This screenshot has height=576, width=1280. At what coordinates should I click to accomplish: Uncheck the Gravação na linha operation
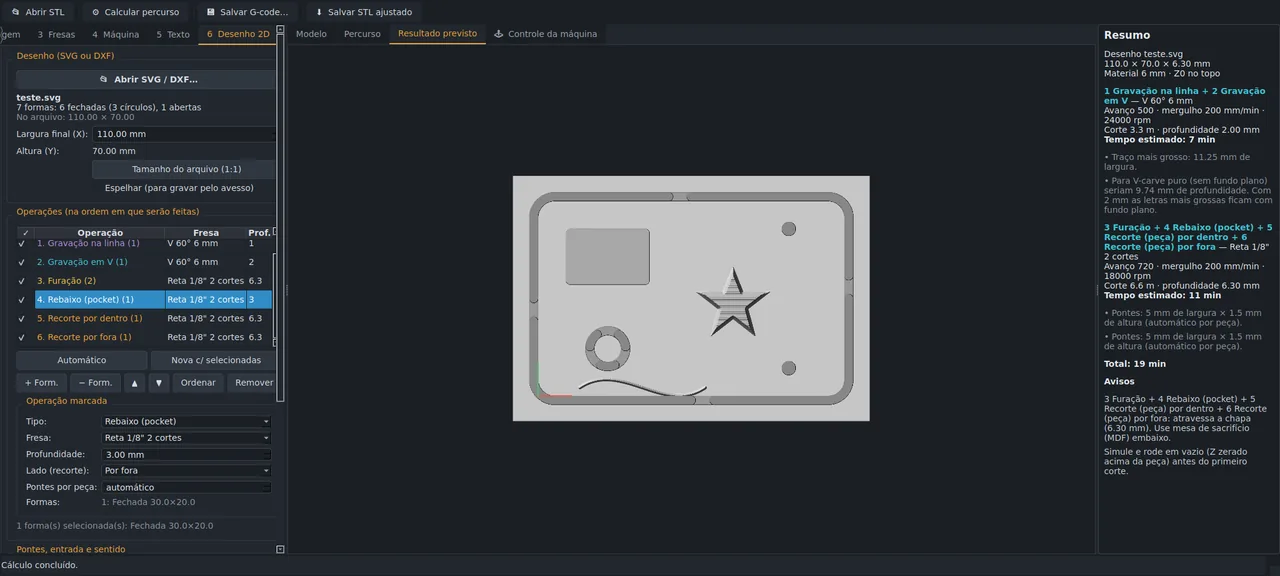coord(22,243)
